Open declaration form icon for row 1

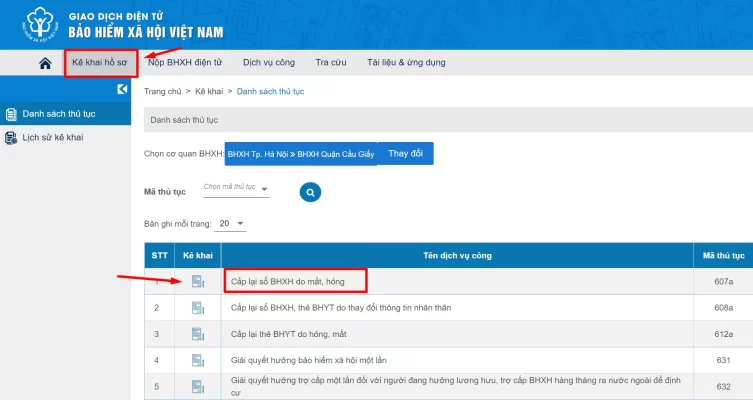[197, 282]
